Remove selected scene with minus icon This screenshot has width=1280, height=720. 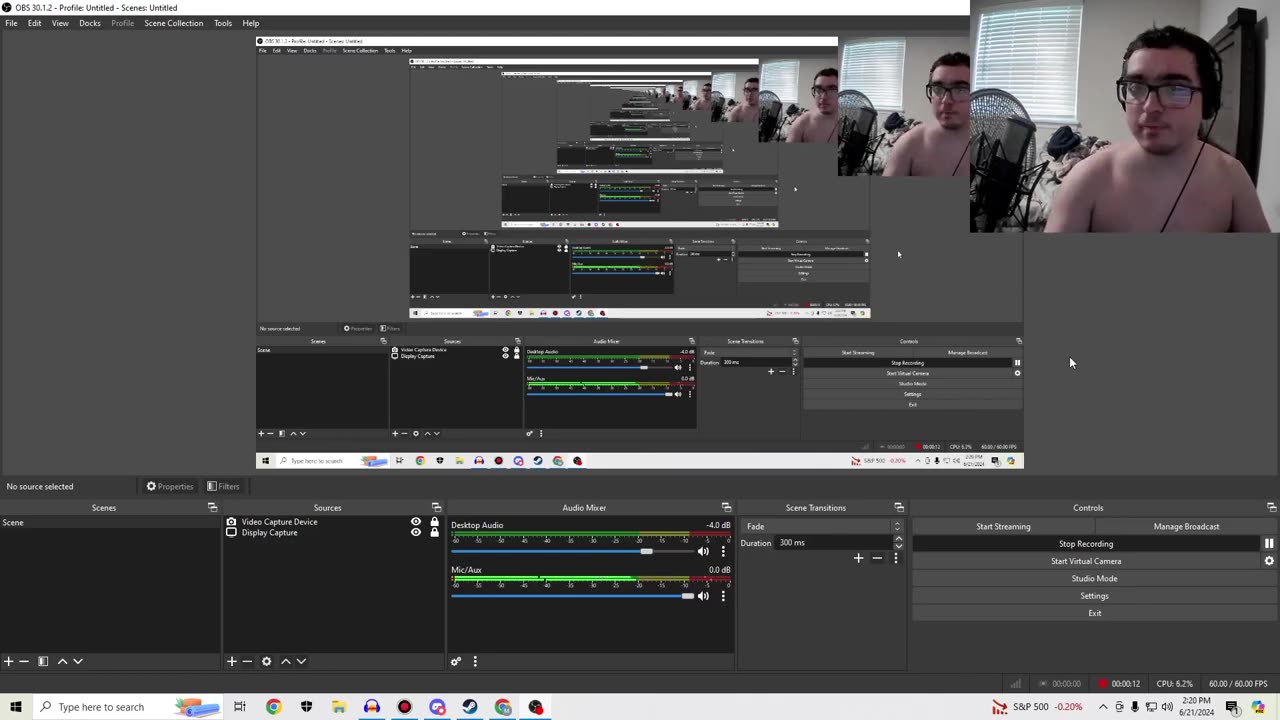coord(24,661)
